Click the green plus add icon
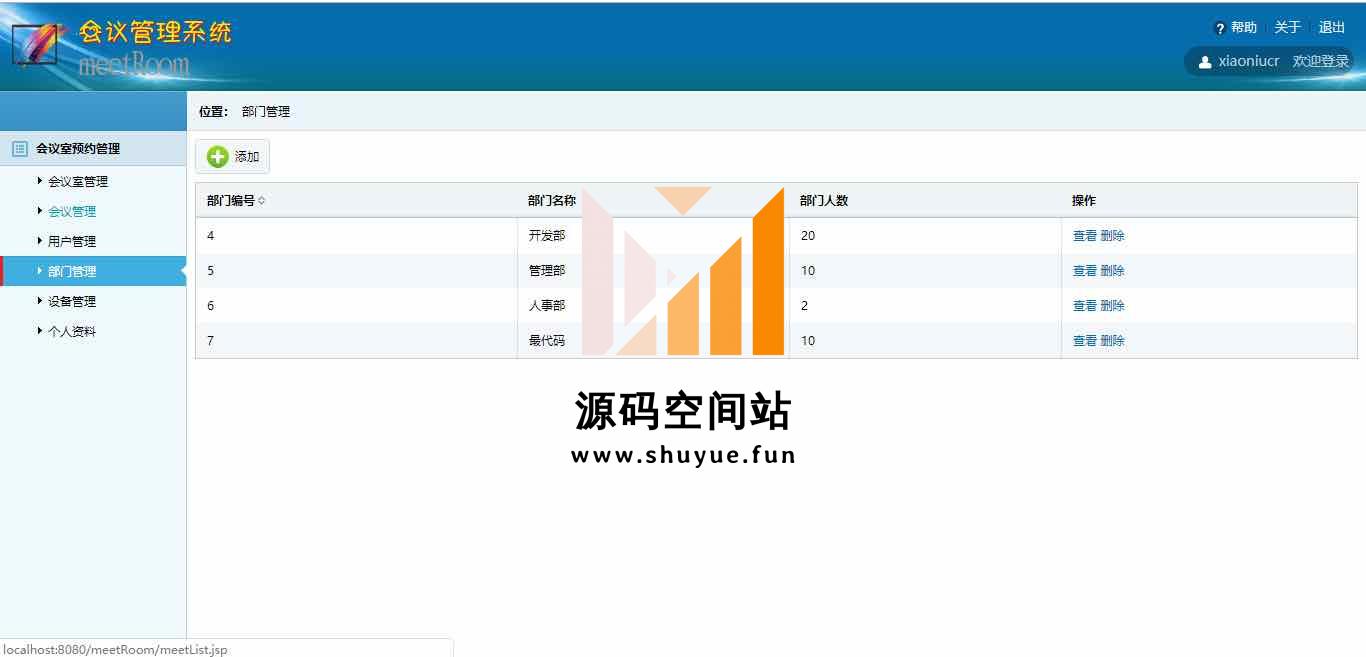Screen dimensions: 1366x657 tap(217, 157)
